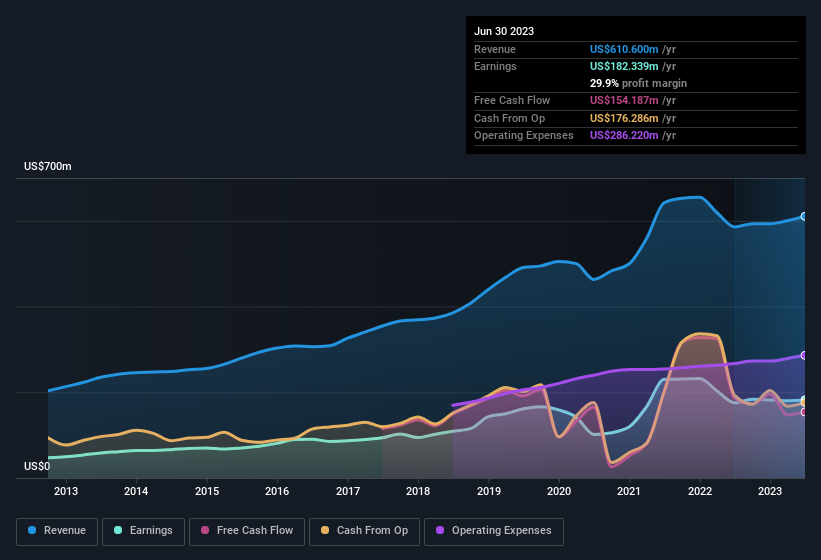
Task: Click the Free Cash Flow tooltip label
Action: click(x=512, y=100)
